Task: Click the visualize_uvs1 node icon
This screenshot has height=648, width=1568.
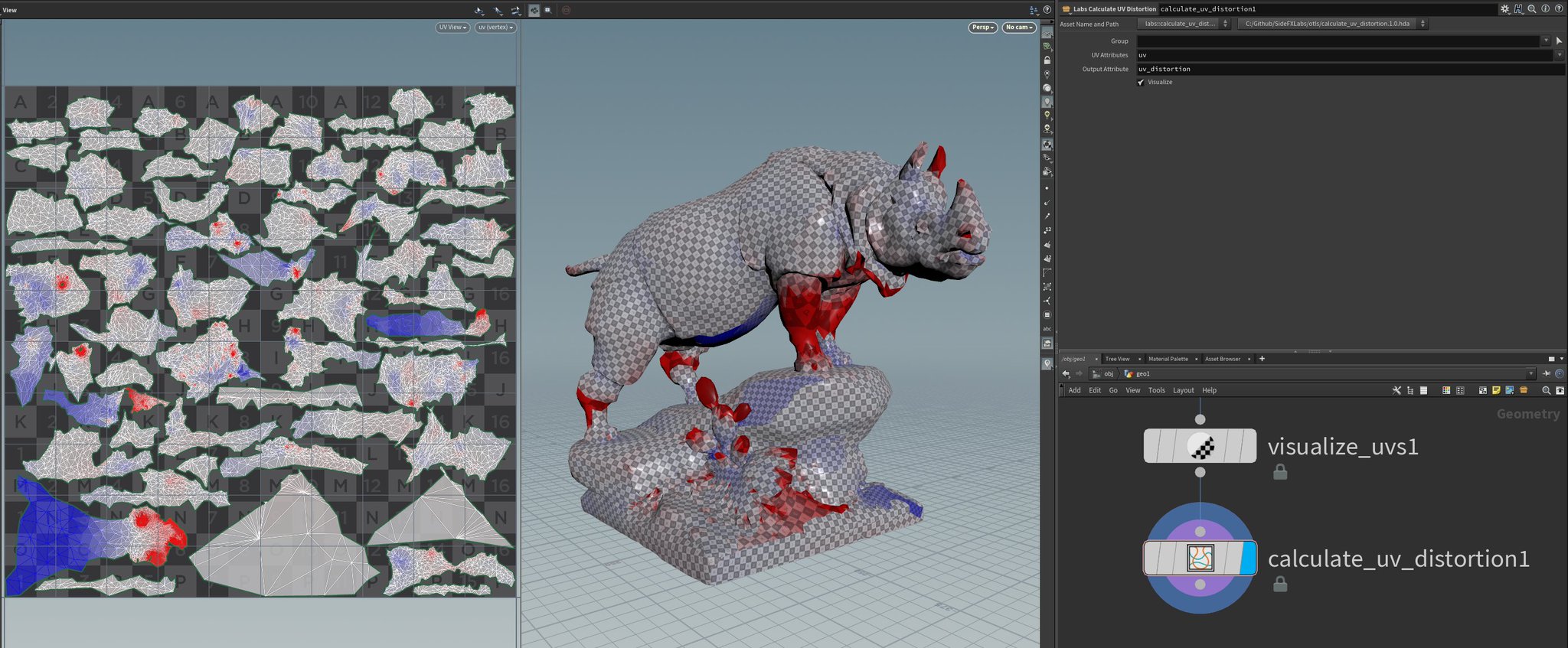Action: pos(1200,446)
